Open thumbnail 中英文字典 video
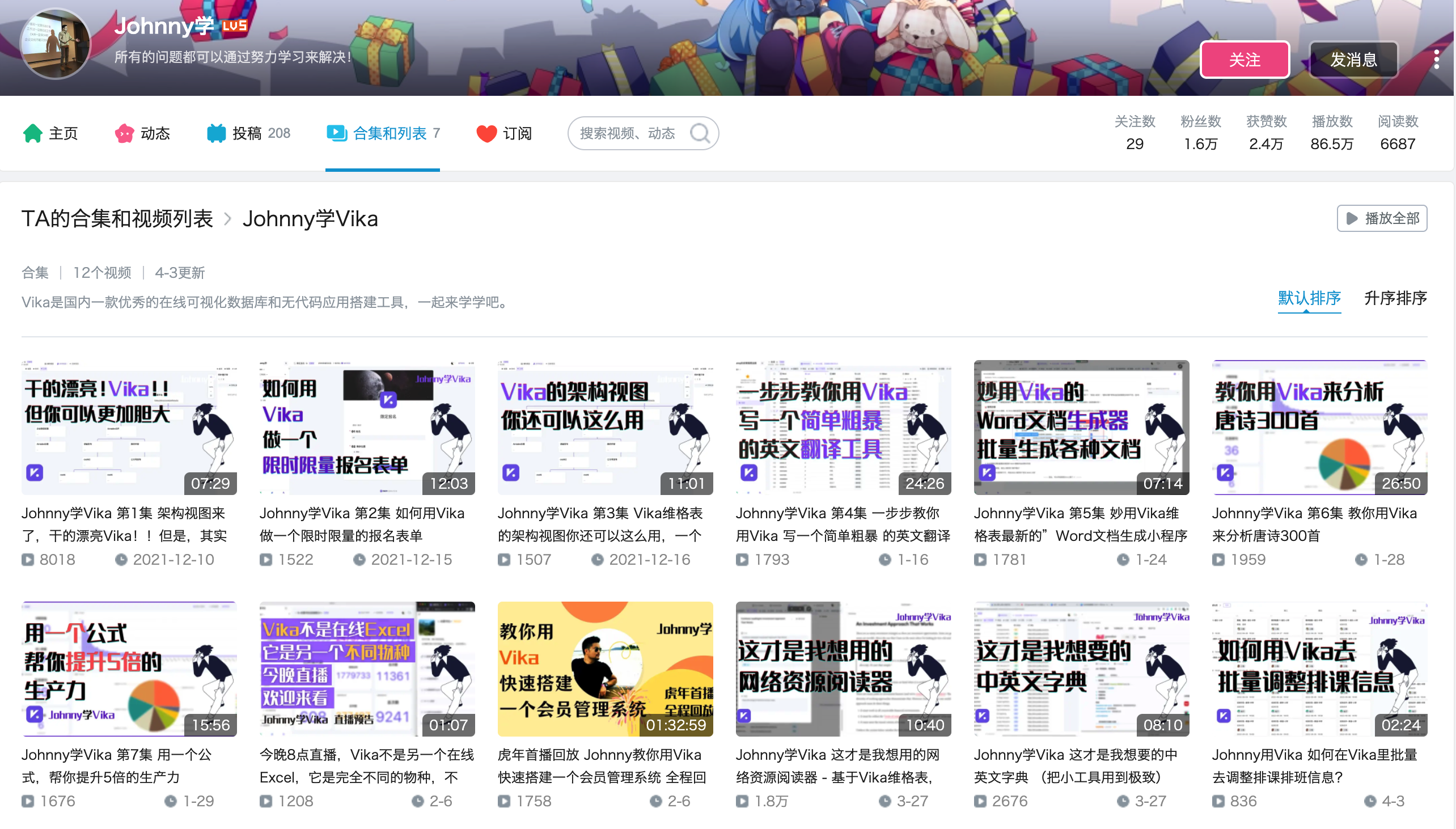Viewport: 1456px width, 829px height. tap(1081, 669)
